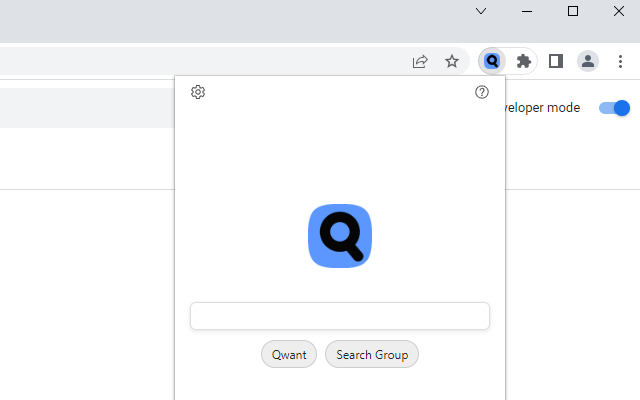Open the help question mark icon
The image size is (640, 400).
[482, 92]
